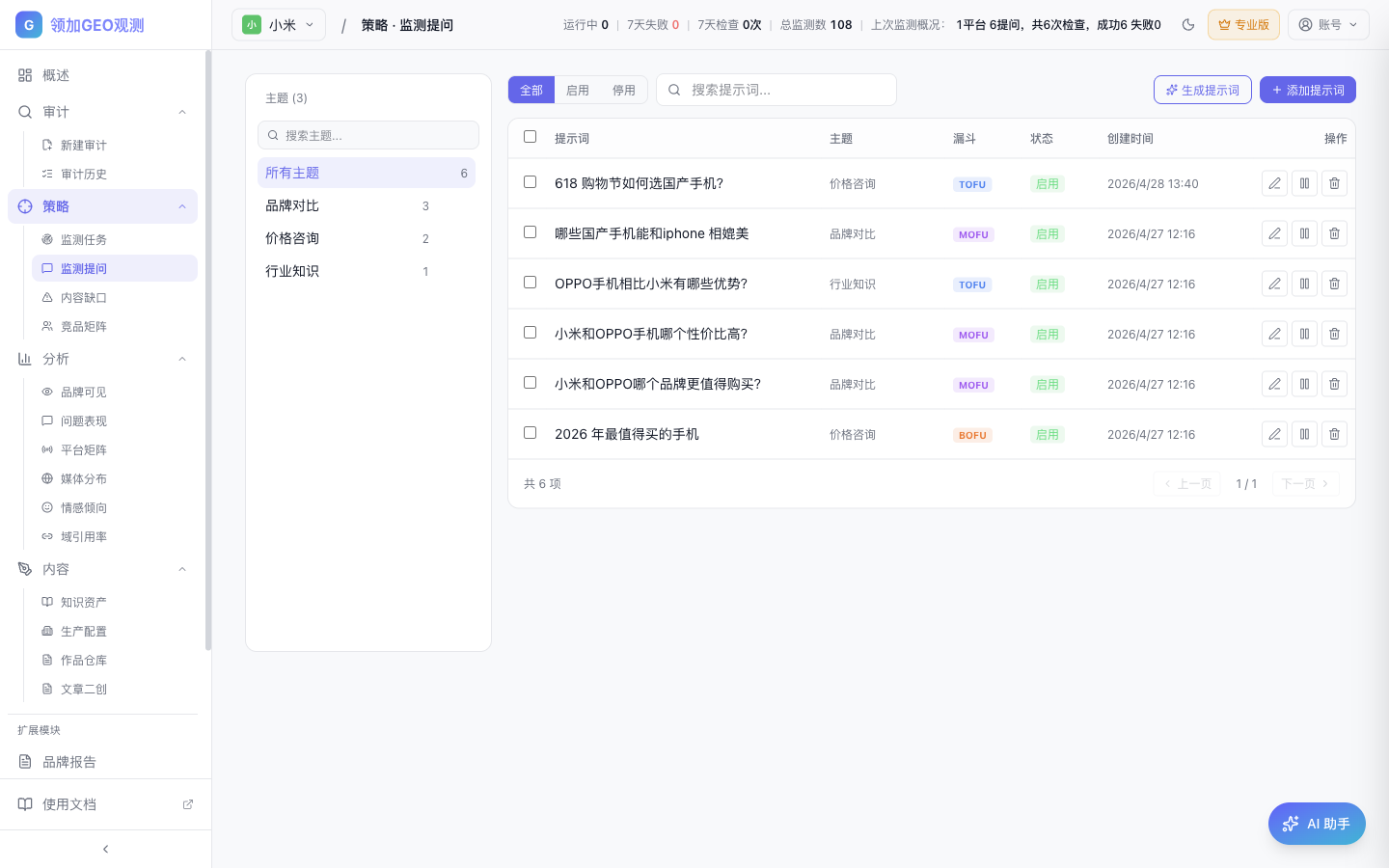Pause the 哪个品牌更值得购买 prompt
This screenshot has width=1389, height=868.
(x=1304, y=384)
